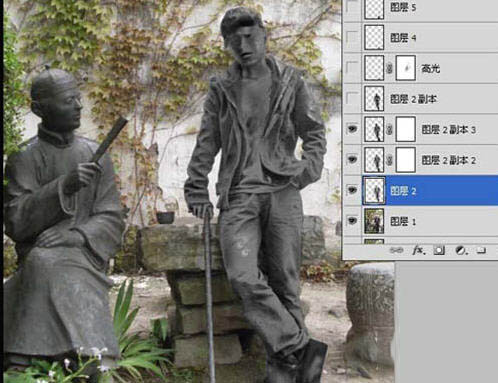Select layer named 图层 2 副本
This screenshot has height=383, width=498.
[413, 99]
